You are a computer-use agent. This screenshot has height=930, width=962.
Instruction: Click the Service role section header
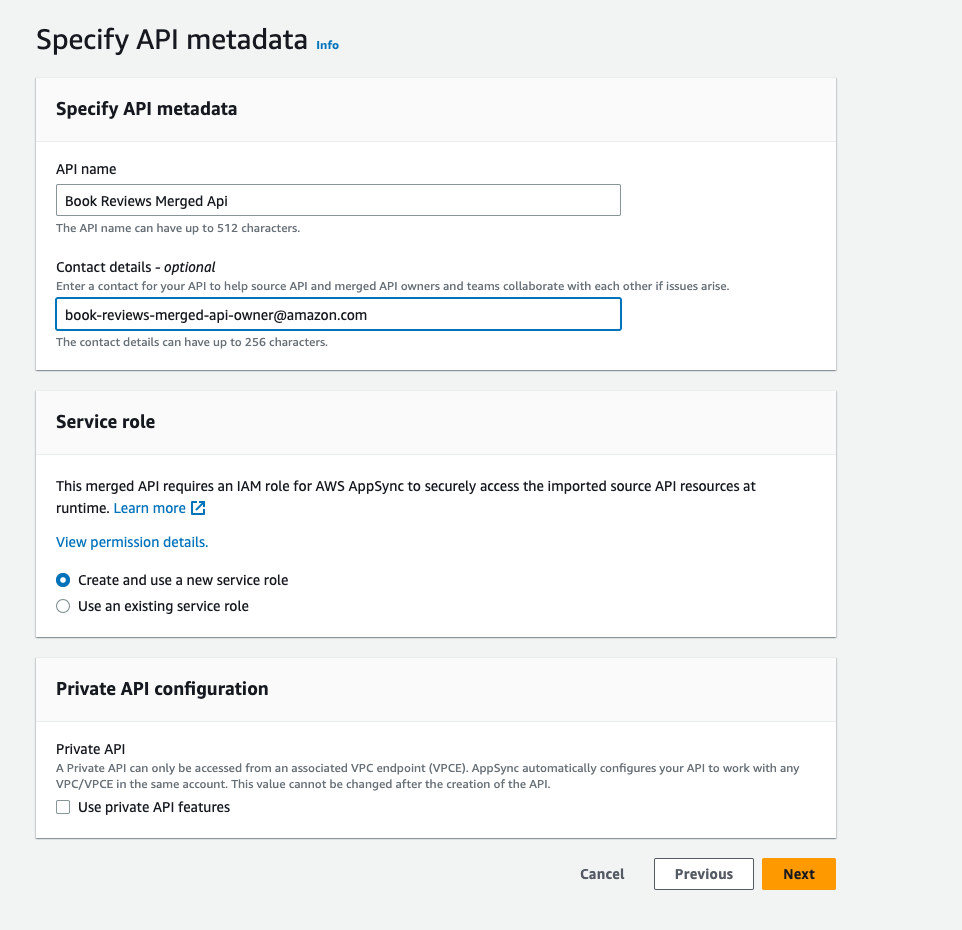(105, 421)
